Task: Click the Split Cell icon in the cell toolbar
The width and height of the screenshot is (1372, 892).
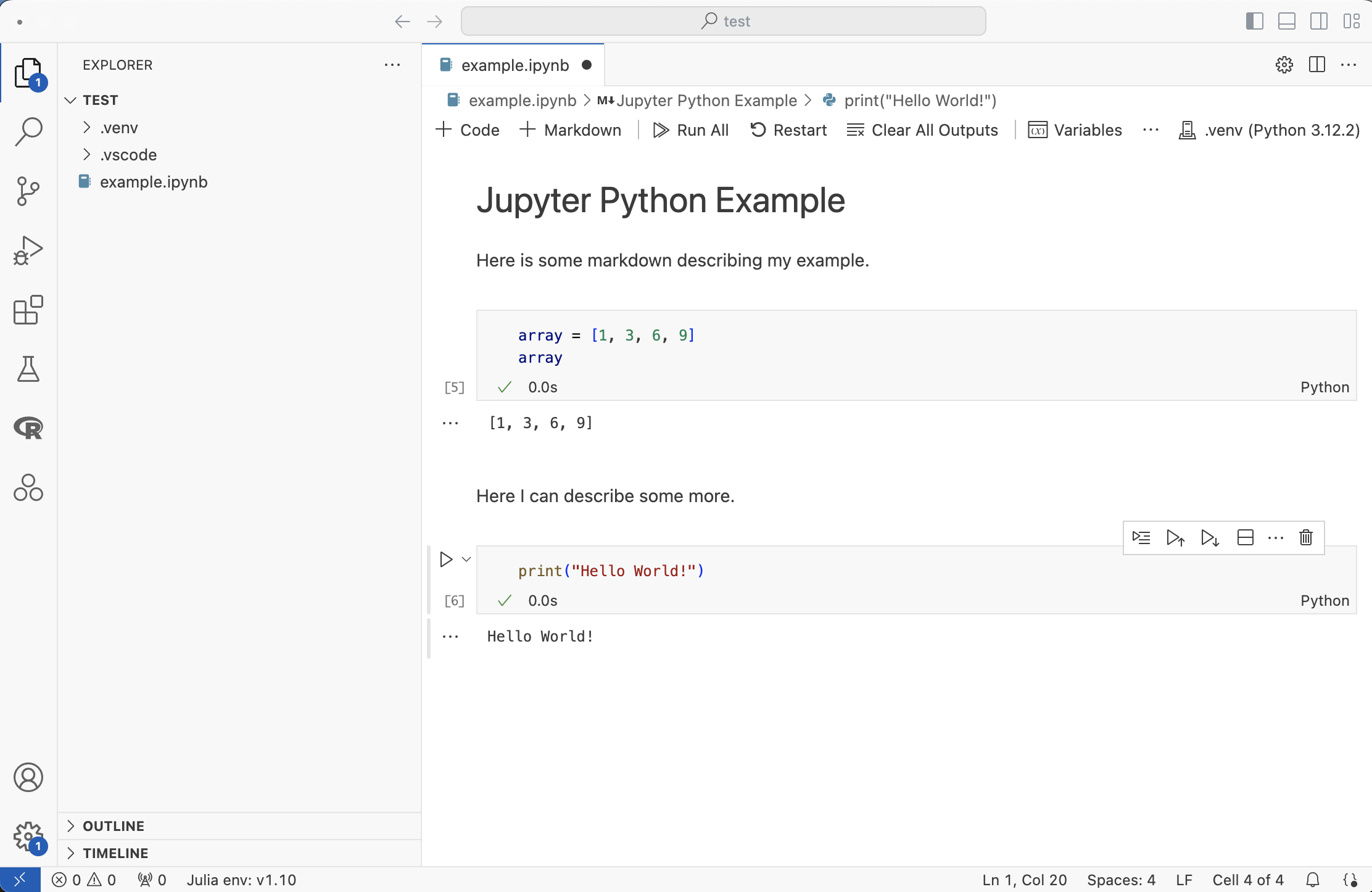Action: tap(1245, 537)
